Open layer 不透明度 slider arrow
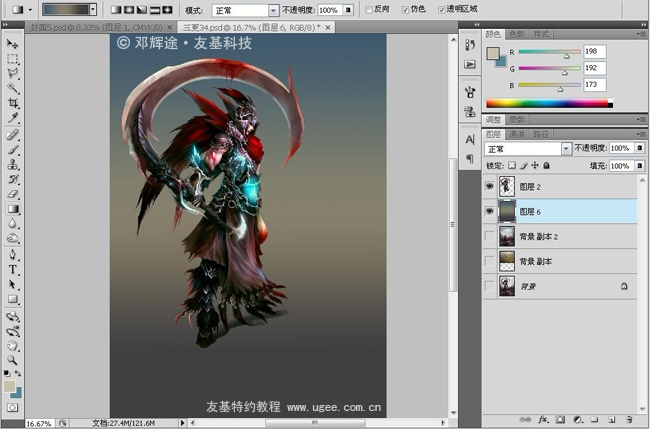The height and width of the screenshot is (429, 650). [x=640, y=148]
